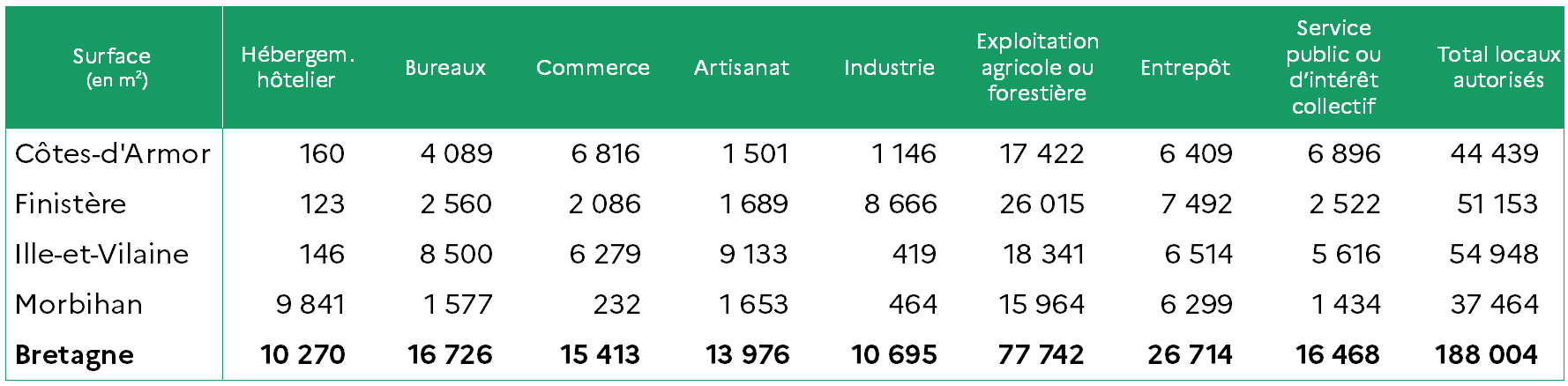
Task: Select the Commerce column header
Action: pos(593,68)
